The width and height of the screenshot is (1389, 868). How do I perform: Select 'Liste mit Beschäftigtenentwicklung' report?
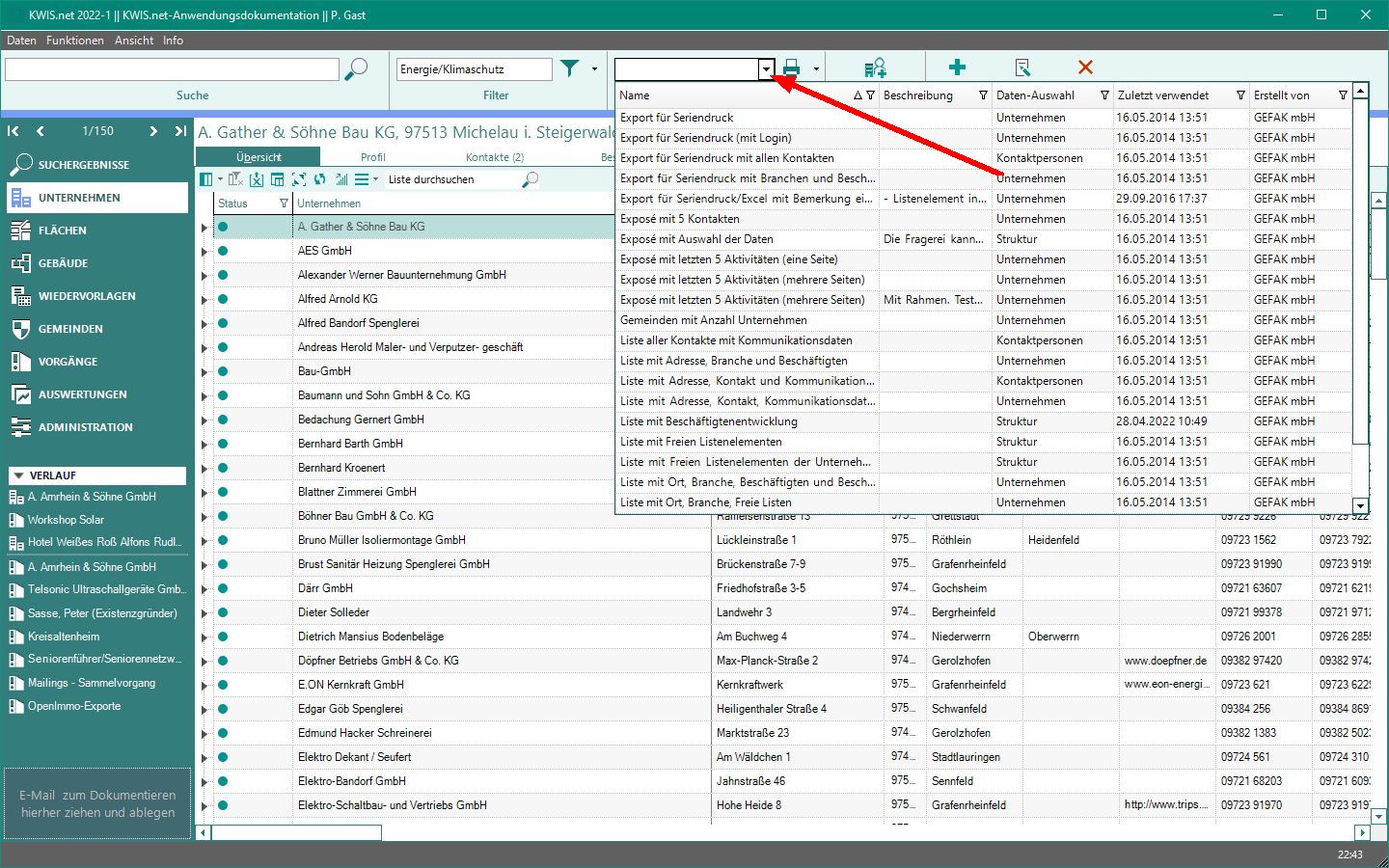(709, 421)
